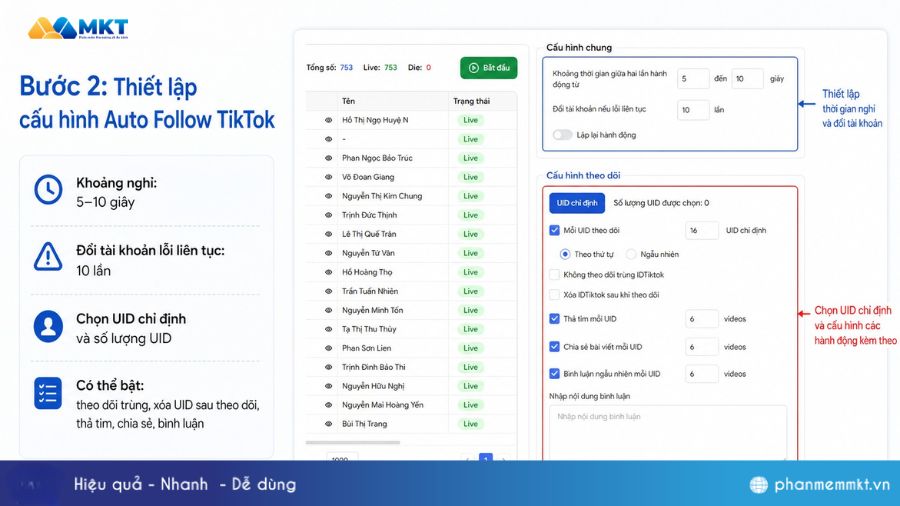Enable Xóa IDTiktok sau khi theo dõi

pos(554,294)
